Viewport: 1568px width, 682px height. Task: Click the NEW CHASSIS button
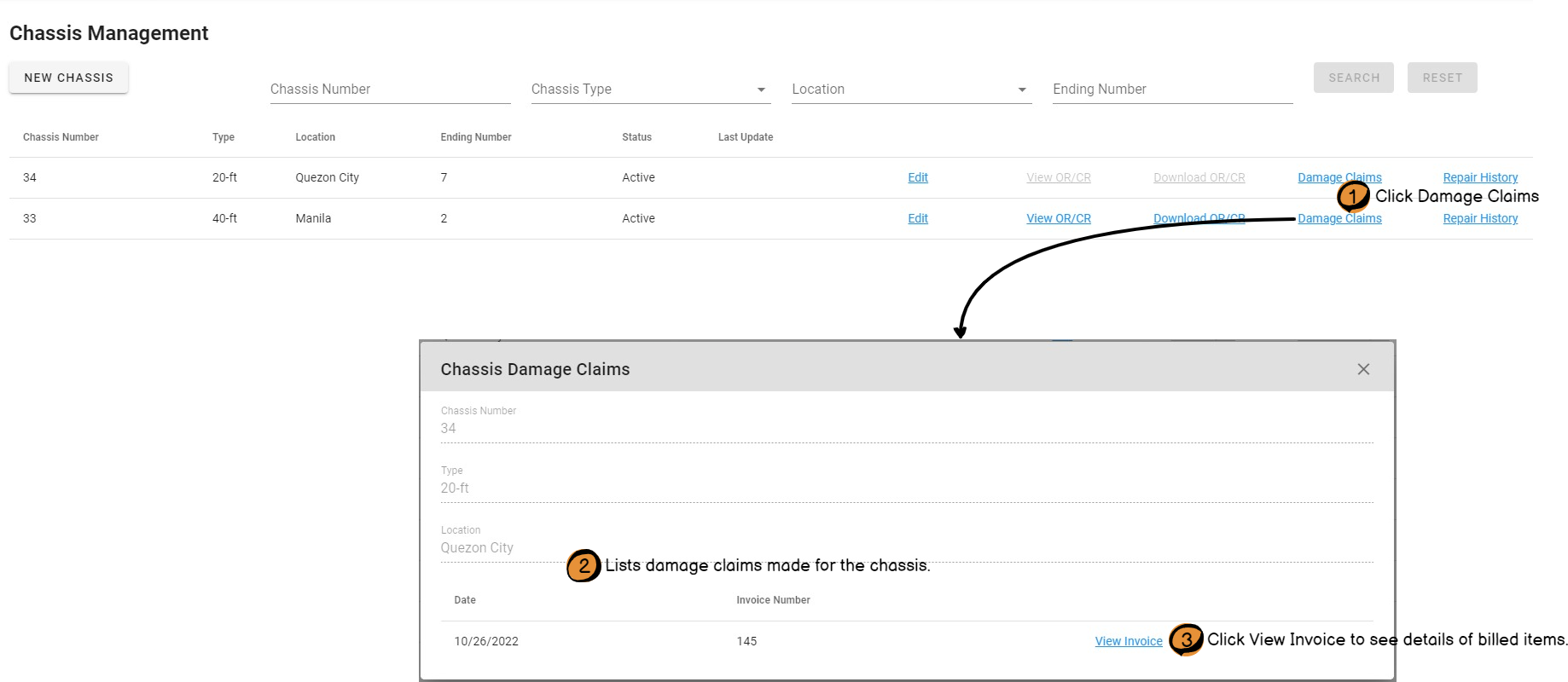[68, 78]
